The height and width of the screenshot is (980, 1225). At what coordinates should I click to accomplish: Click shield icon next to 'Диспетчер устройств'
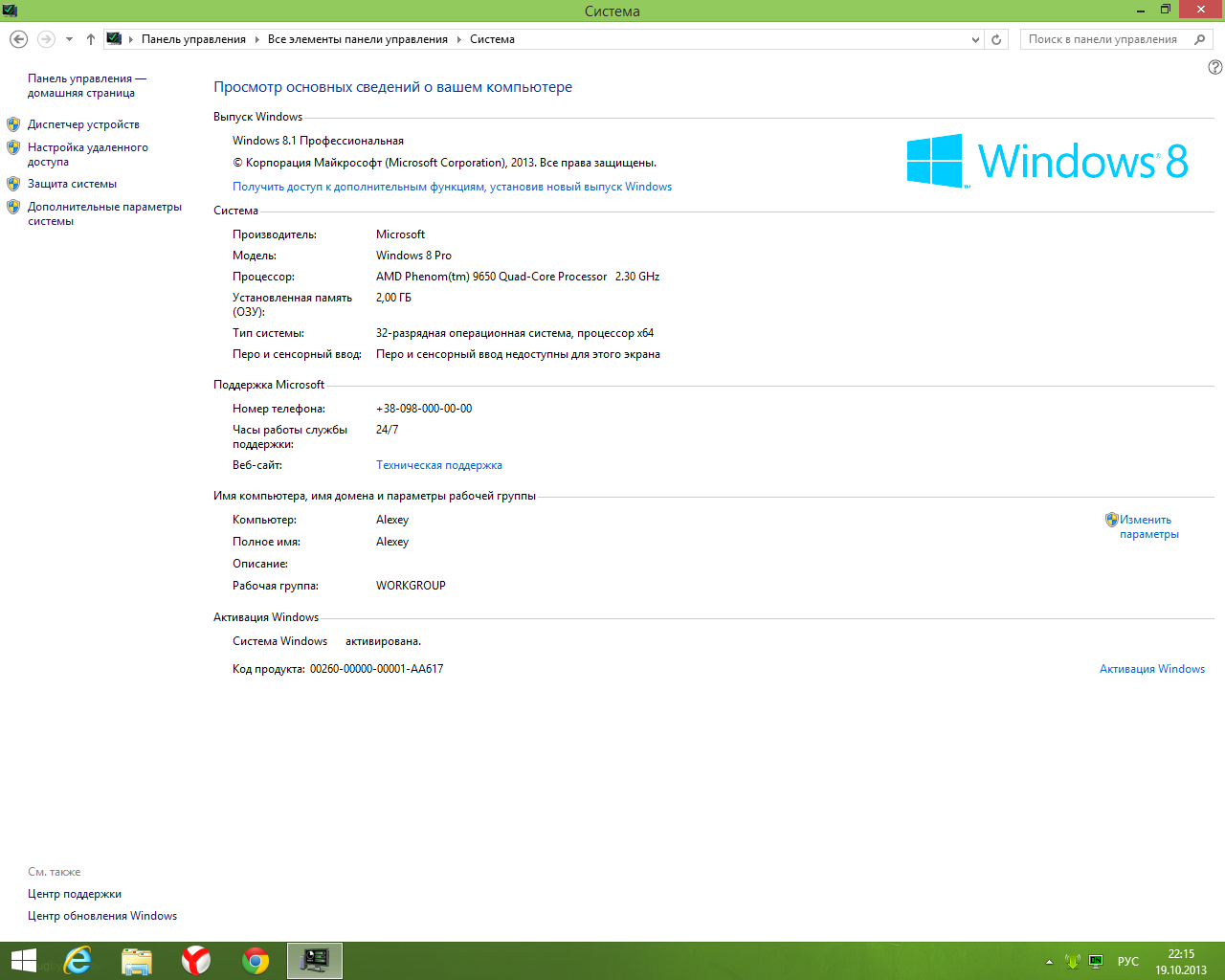(13, 124)
